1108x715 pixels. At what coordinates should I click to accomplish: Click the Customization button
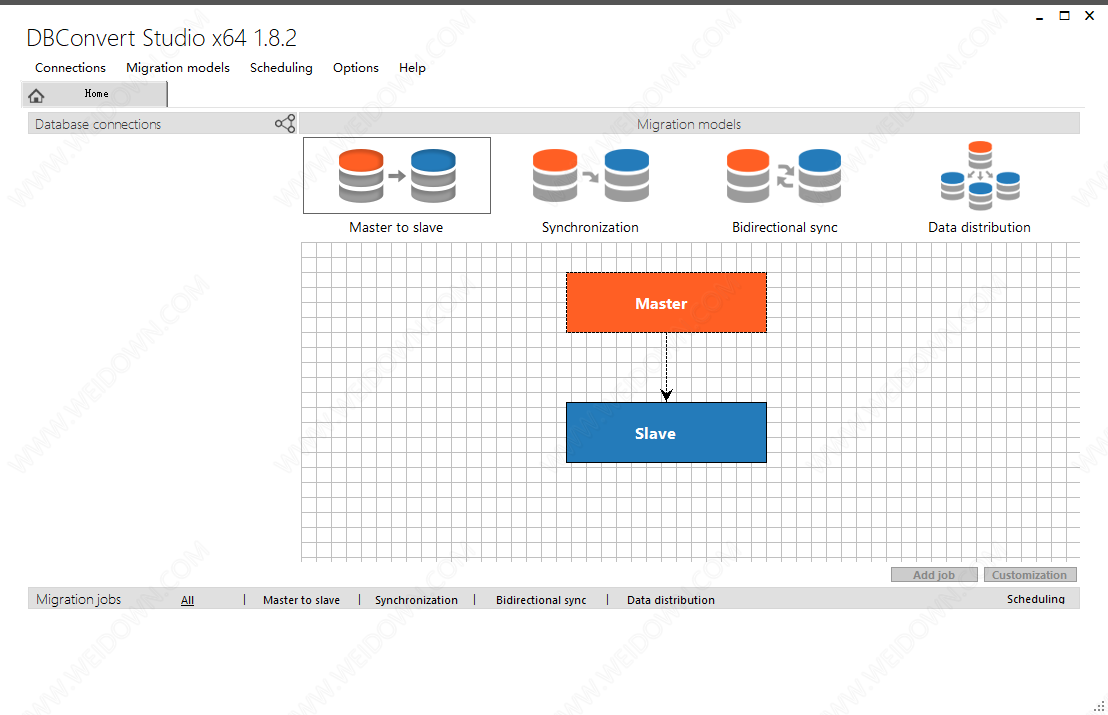(x=1030, y=574)
